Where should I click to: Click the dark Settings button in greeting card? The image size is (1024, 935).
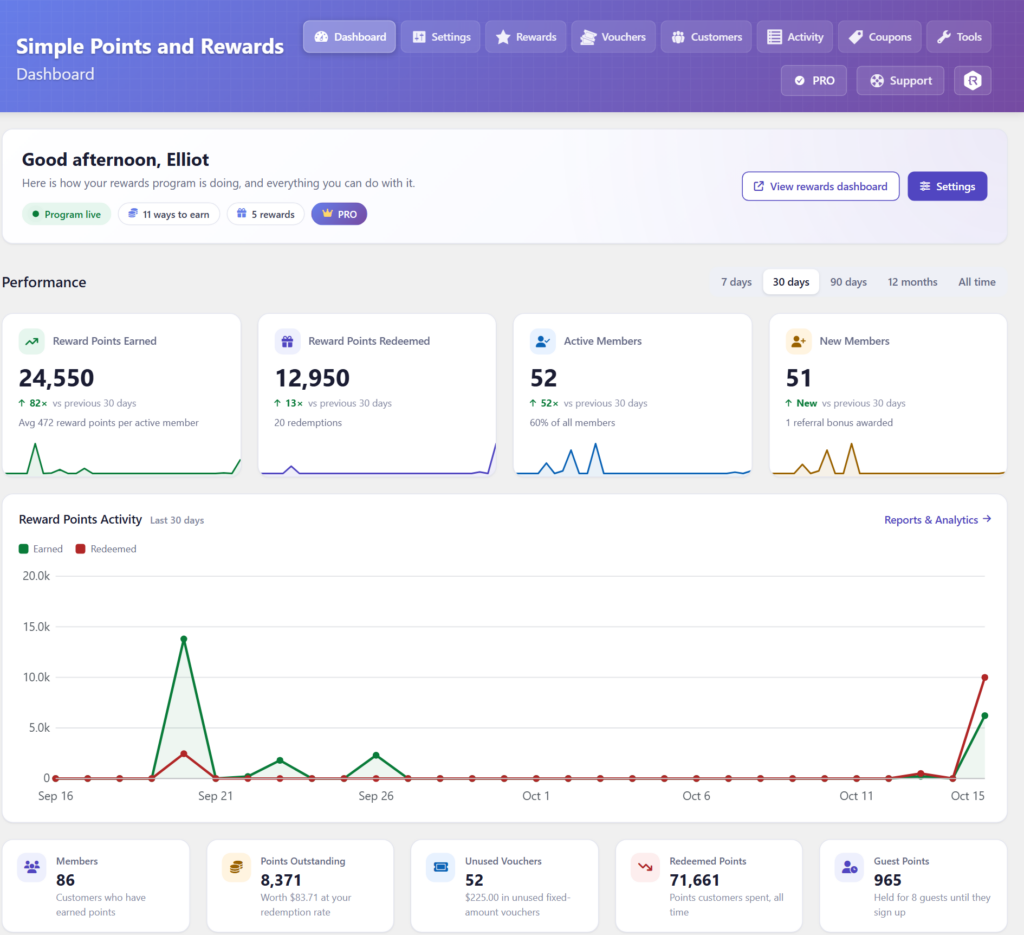[947, 186]
